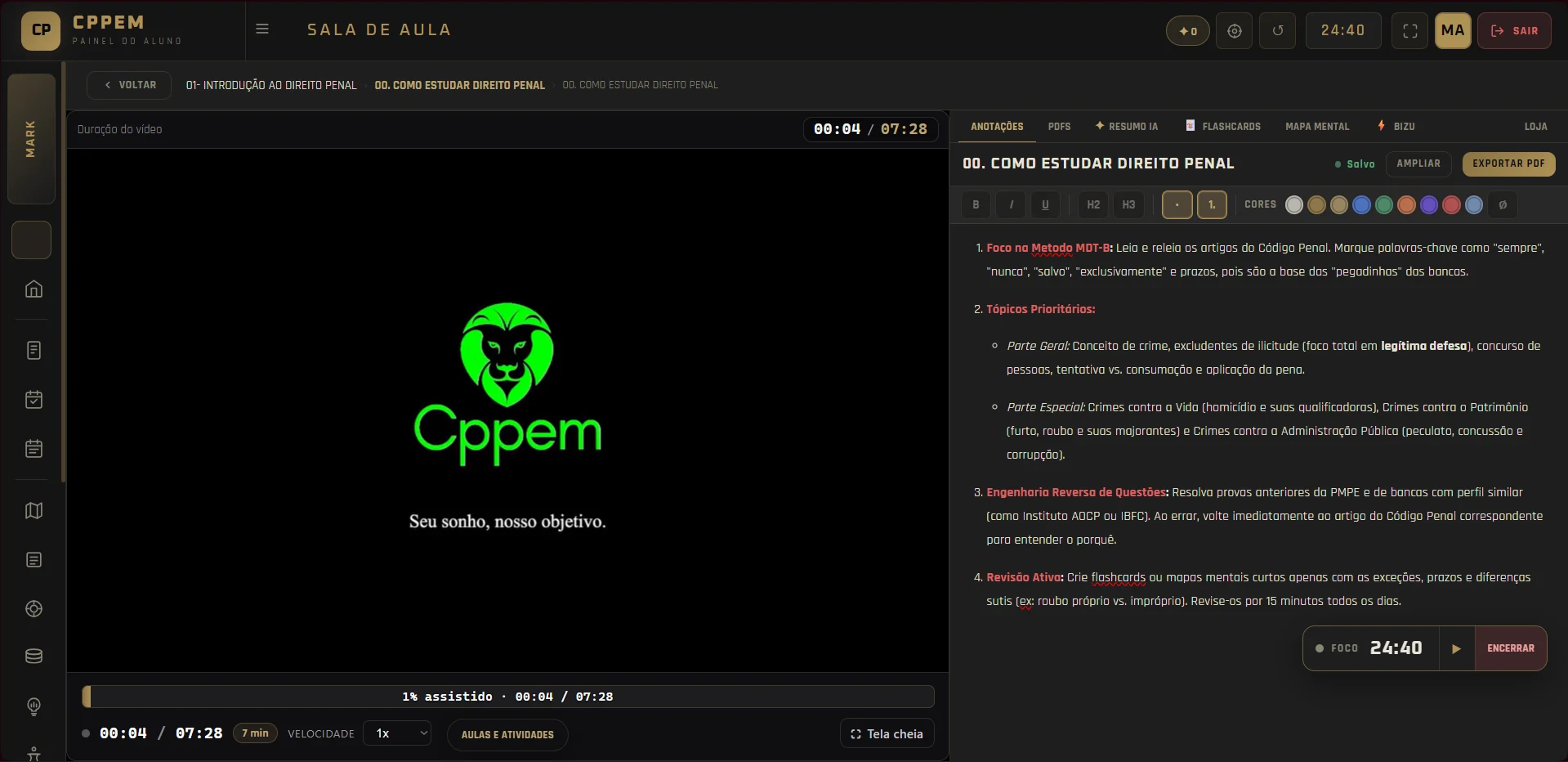The image size is (1568, 762).
Task: Click the bold 00. Como Estudar Direito Penal breadcrumb
Action: pyautogui.click(x=459, y=85)
